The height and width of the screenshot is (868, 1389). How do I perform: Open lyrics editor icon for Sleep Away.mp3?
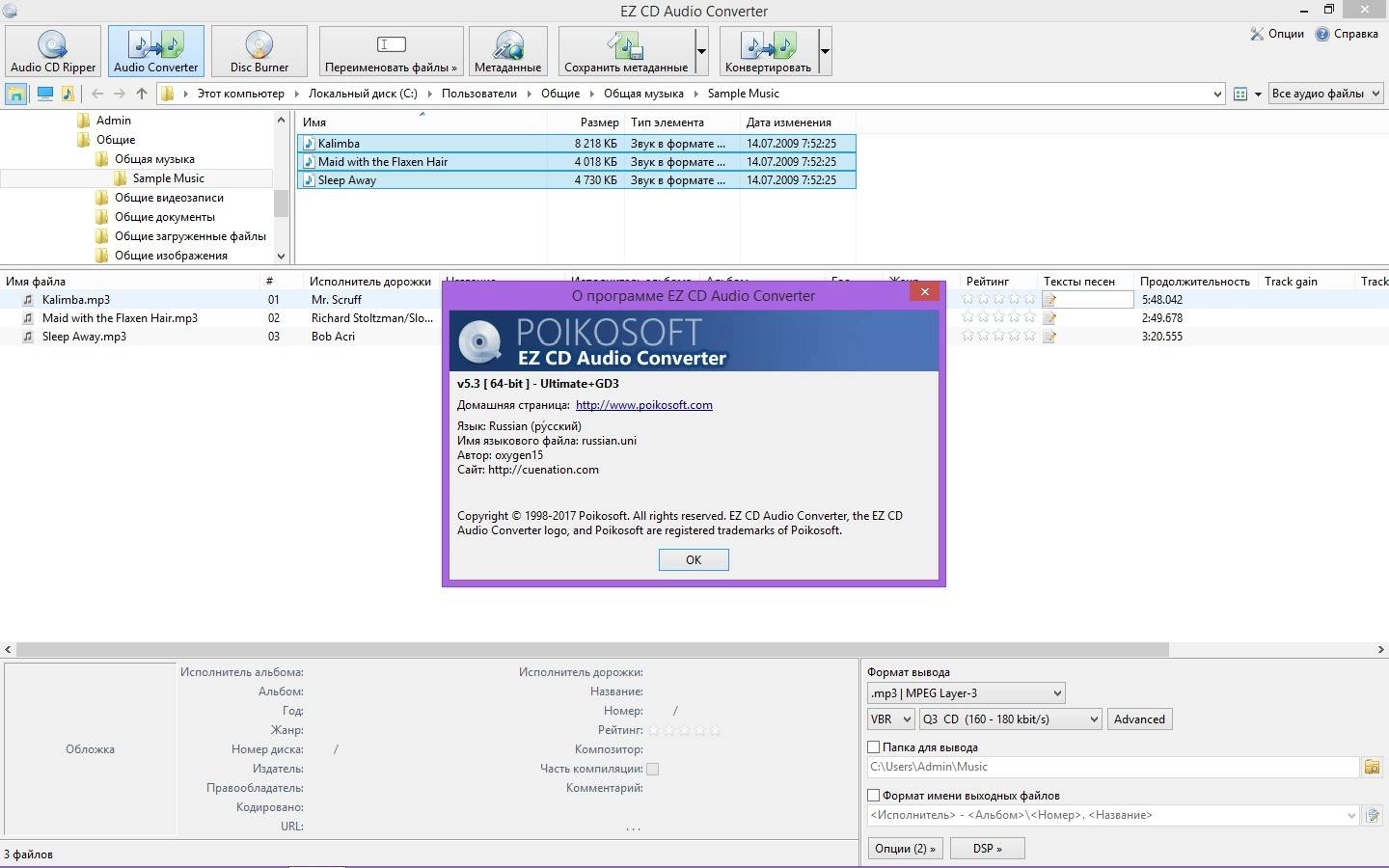[1049, 337]
